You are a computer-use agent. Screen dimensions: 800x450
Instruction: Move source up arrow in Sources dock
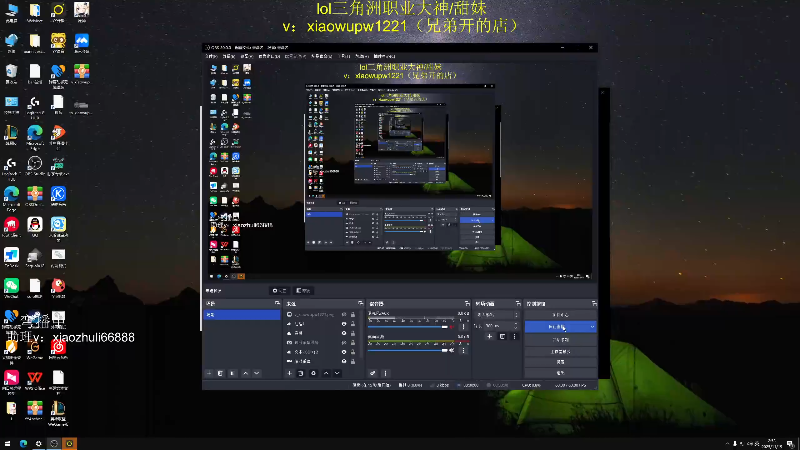click(x=326, y=373)
